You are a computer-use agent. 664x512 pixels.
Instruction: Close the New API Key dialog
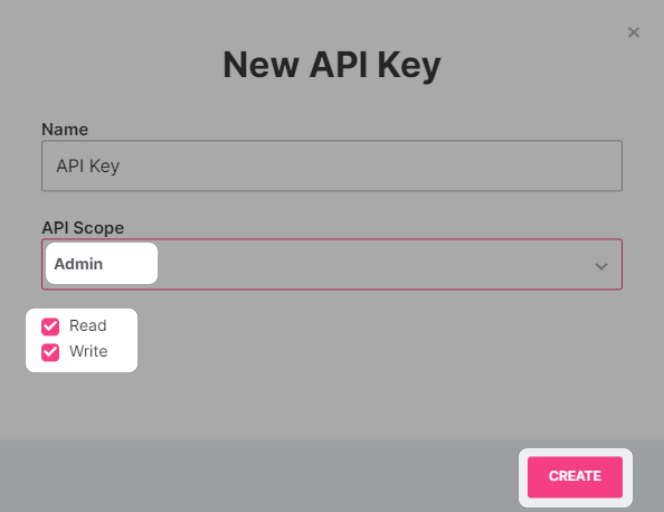tap(633, 33)
